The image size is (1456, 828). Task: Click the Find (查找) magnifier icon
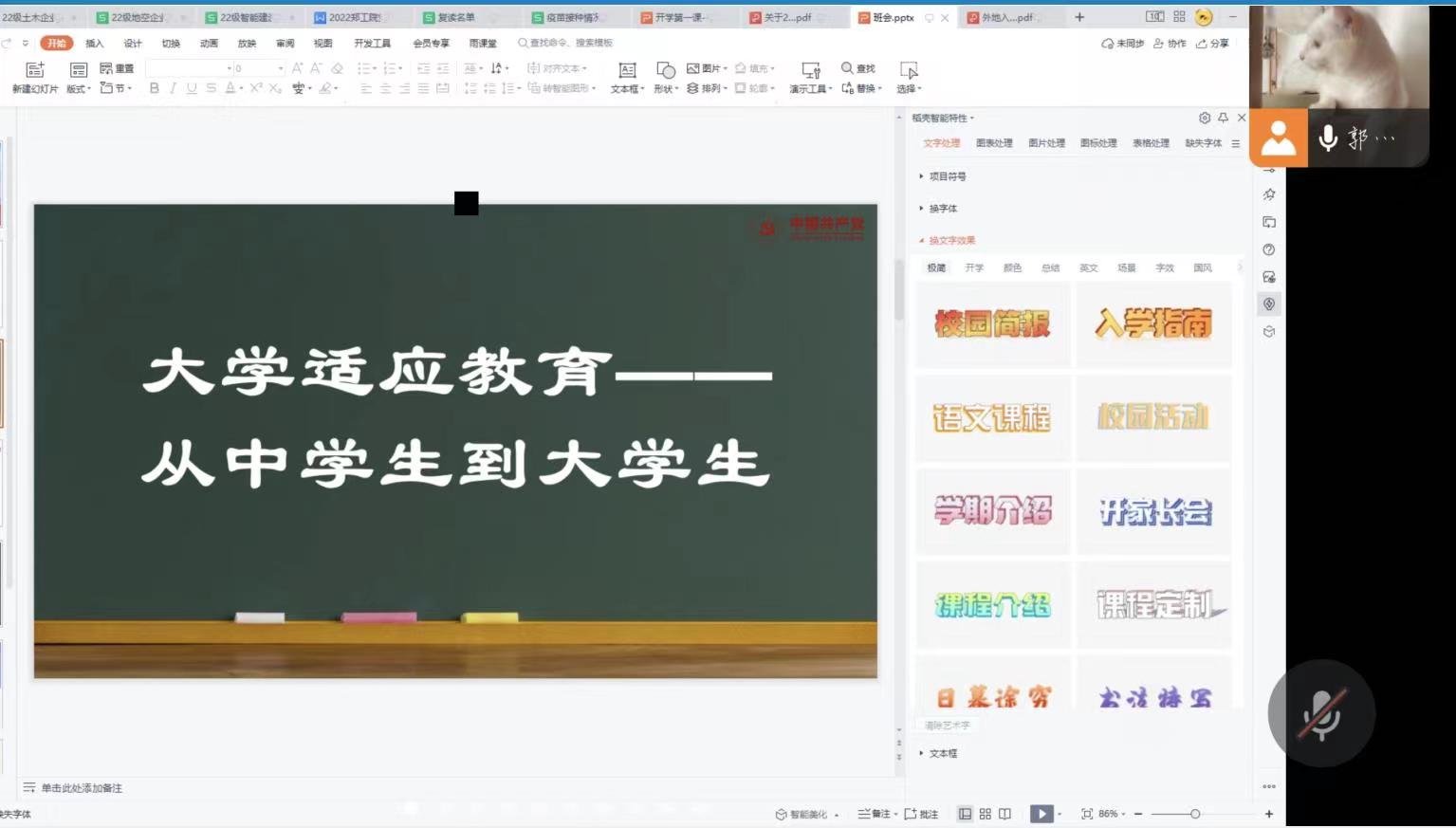click(x=847, y=68)
